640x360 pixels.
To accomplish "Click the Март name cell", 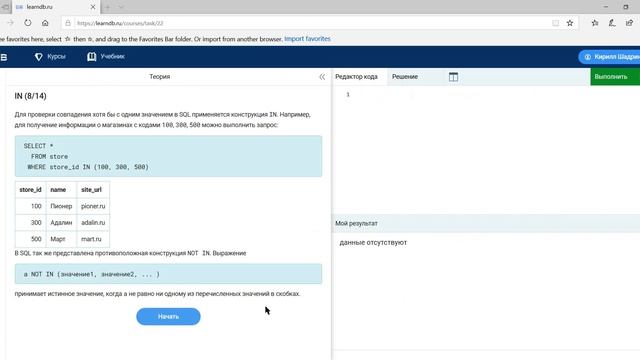I will [x=61, y=239].
